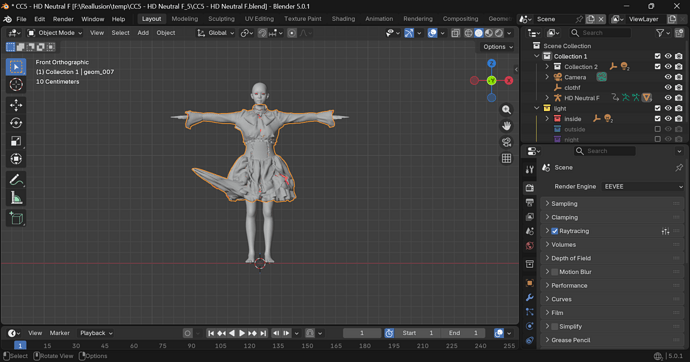Hide HD Neutral F with eye icon

[x=668, y=98]
